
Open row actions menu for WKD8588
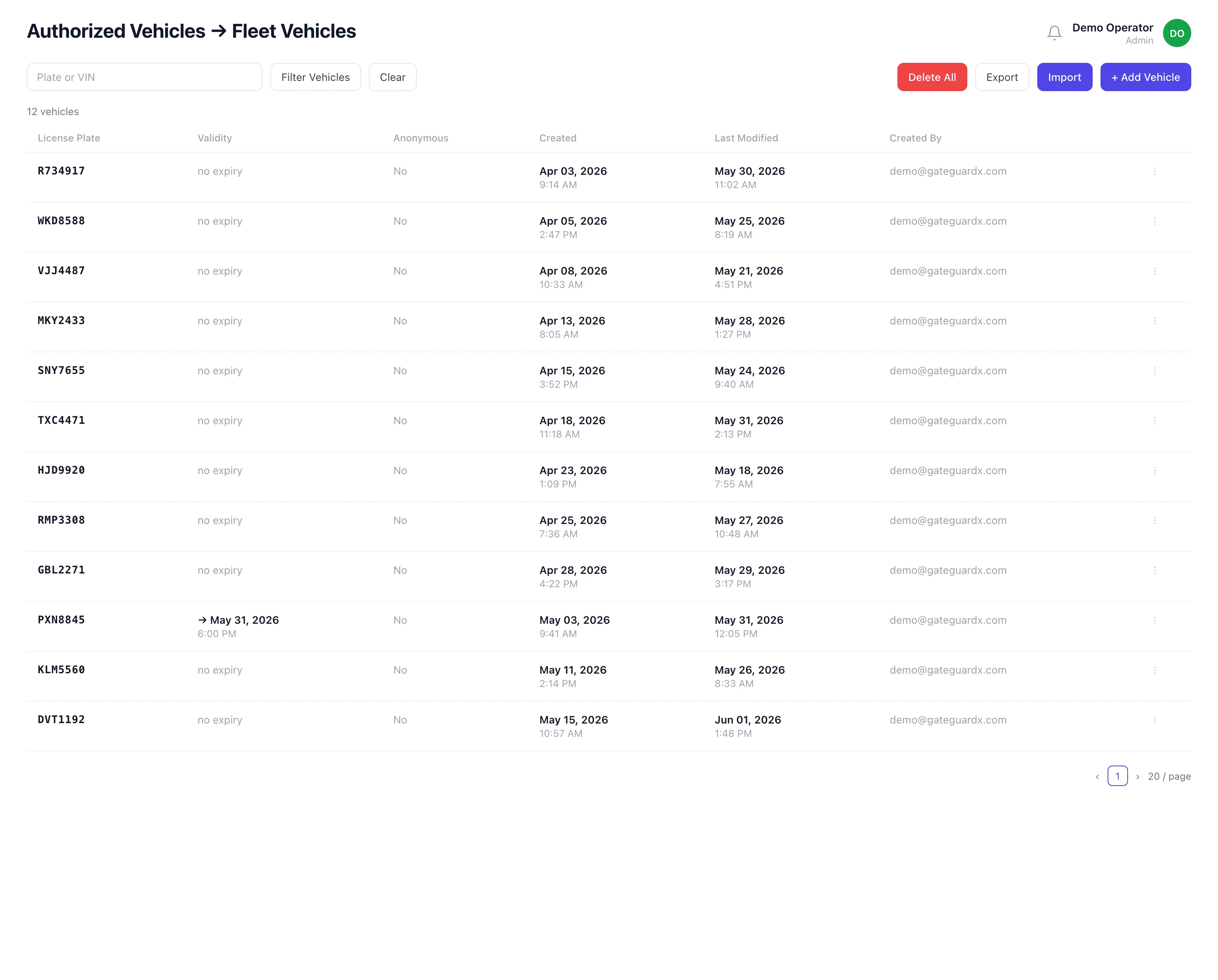tap(1155, 221)
